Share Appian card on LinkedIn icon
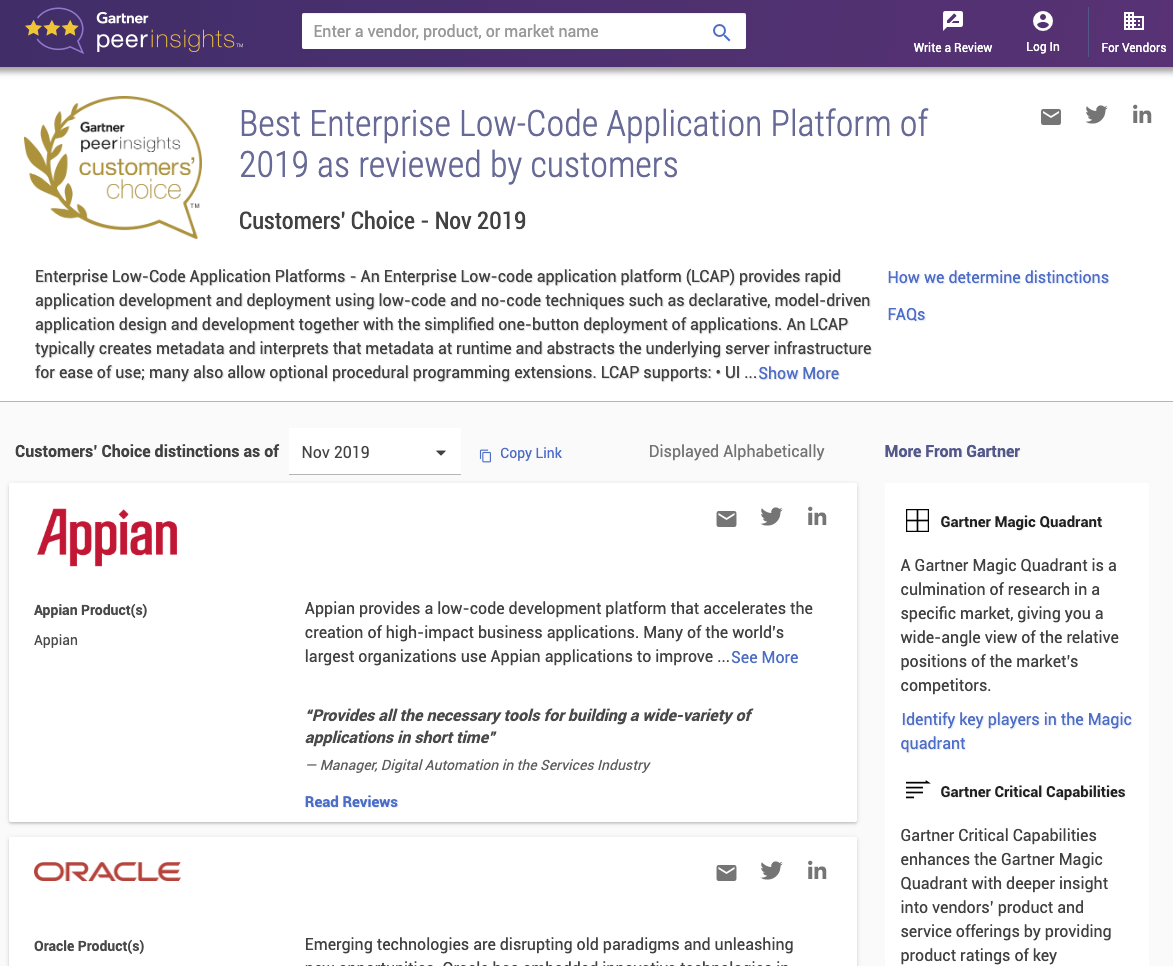This screenshot has width=1173, height=966. 817,516
